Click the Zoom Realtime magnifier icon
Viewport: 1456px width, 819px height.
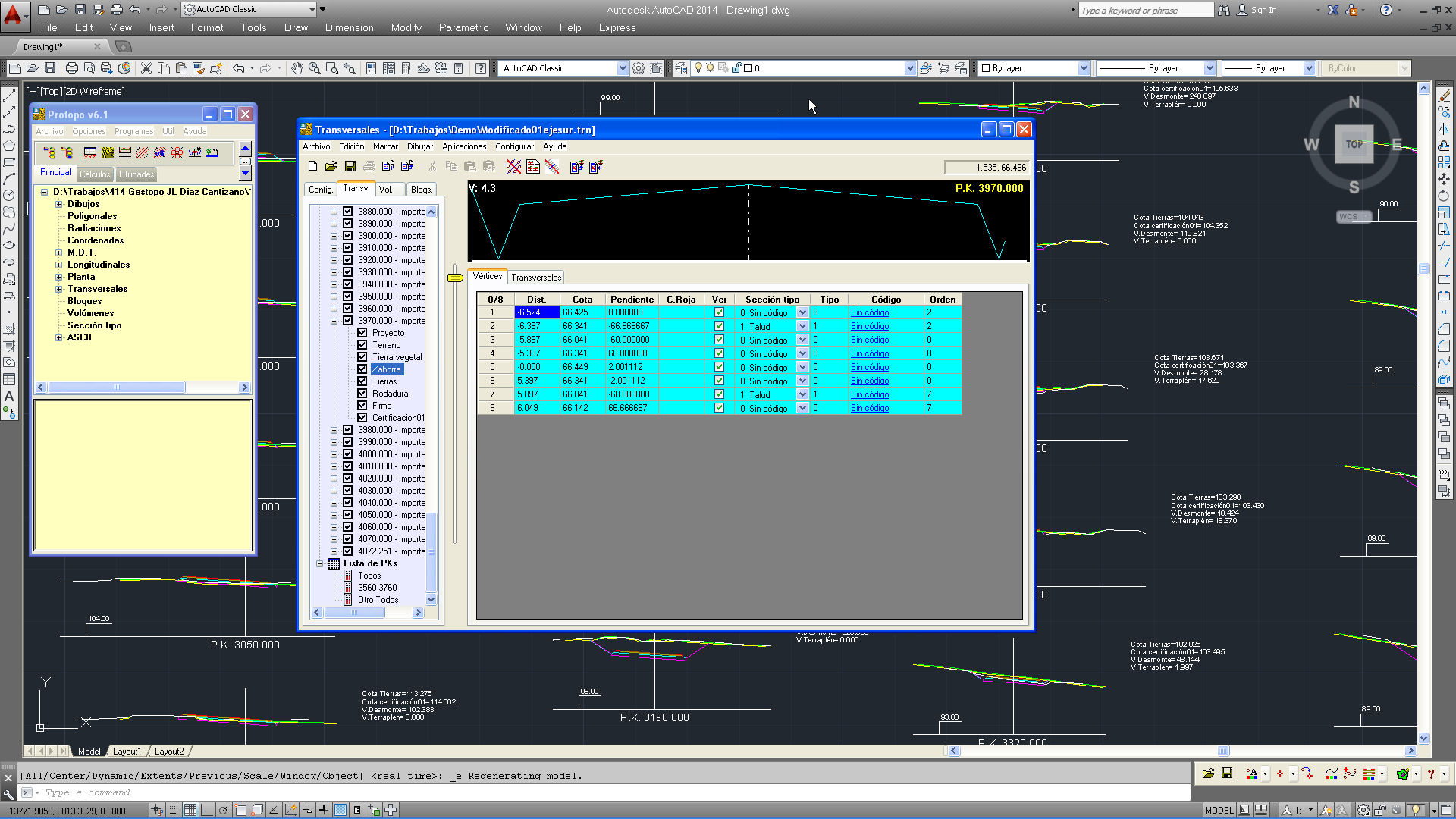coord(315,68)
